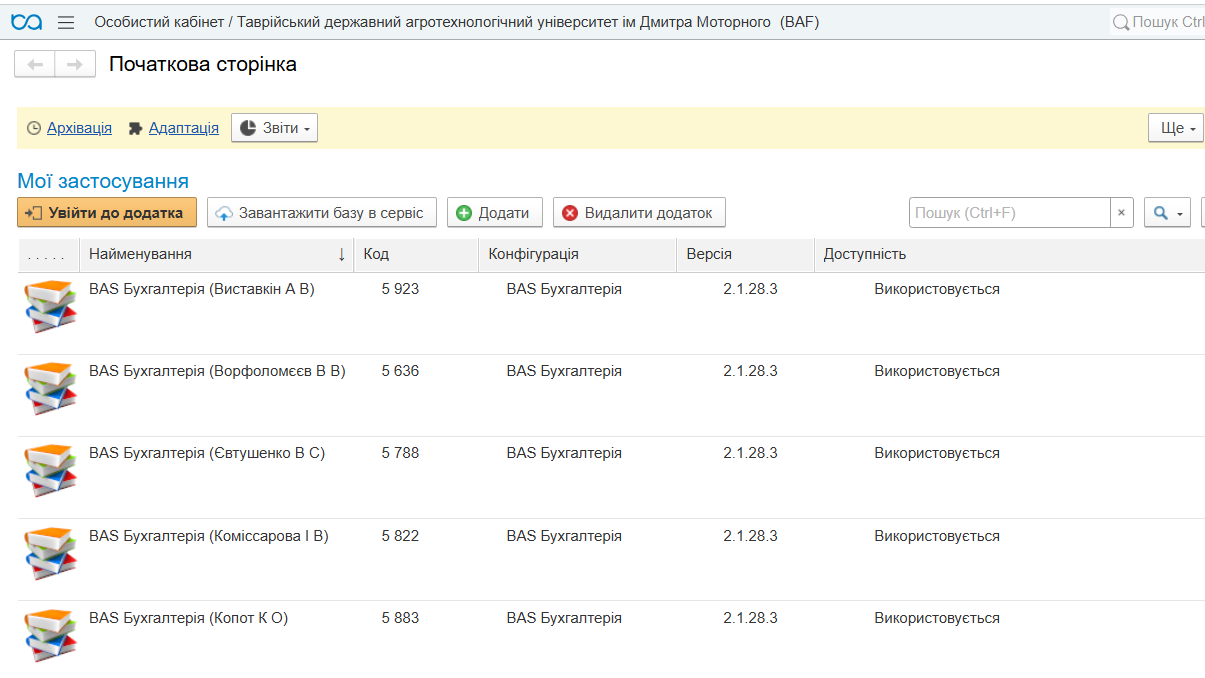The height and width of the screenshot is (678, 1205).
Task: Open the Адаптація link
Action: tap(183, 128)
